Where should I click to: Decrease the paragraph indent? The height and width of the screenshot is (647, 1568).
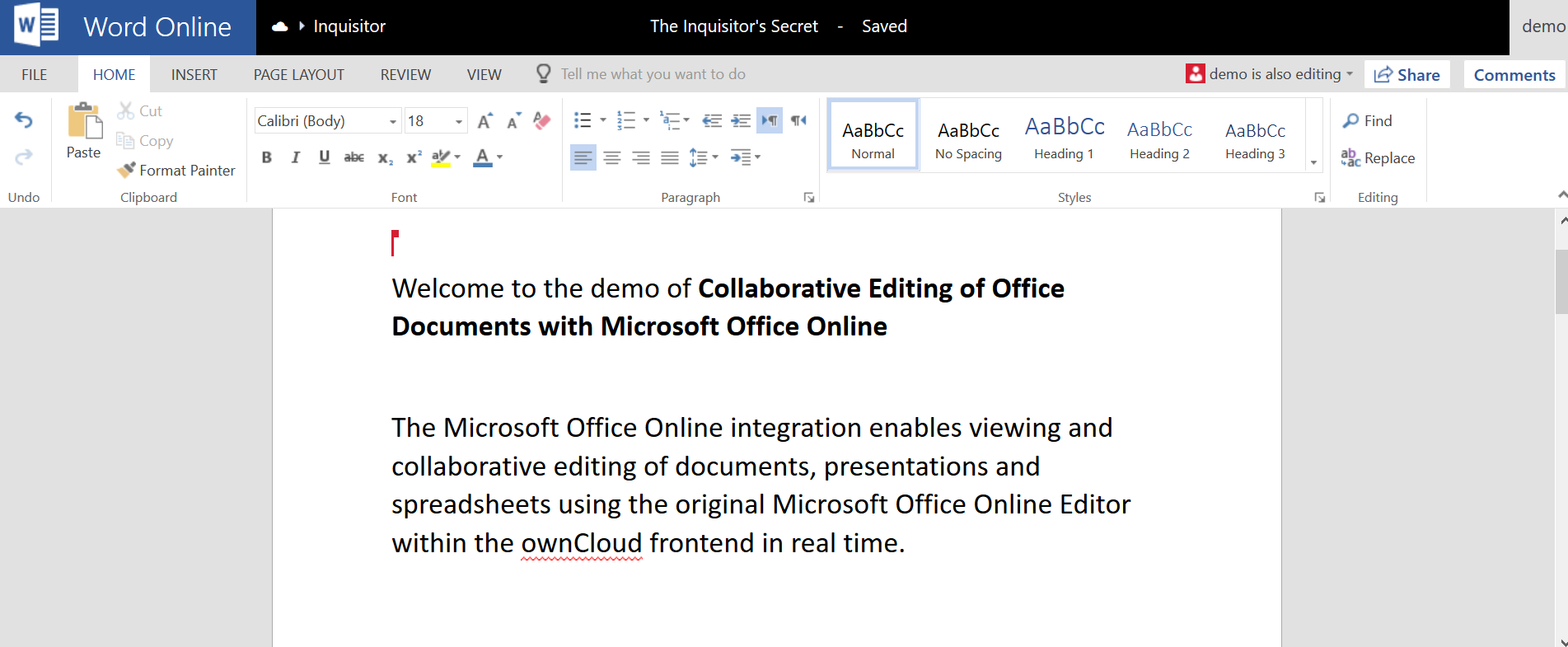coord(712,120)
